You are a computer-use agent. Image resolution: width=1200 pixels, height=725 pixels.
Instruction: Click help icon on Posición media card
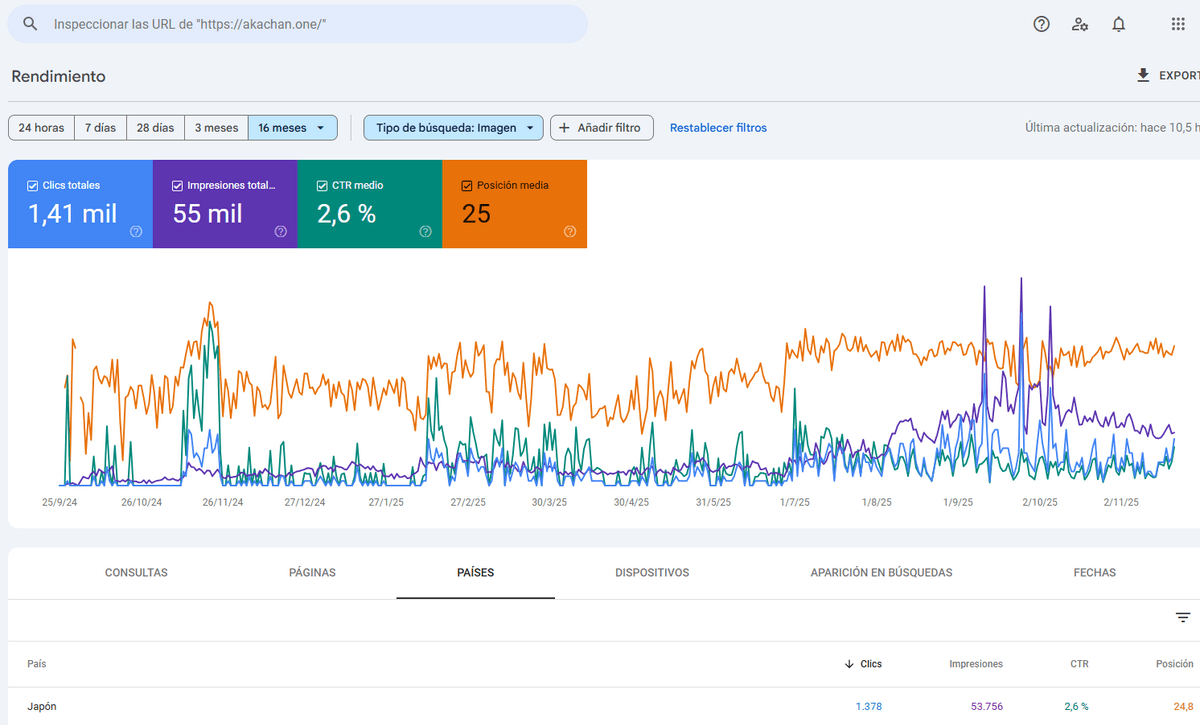pos(570,231)
